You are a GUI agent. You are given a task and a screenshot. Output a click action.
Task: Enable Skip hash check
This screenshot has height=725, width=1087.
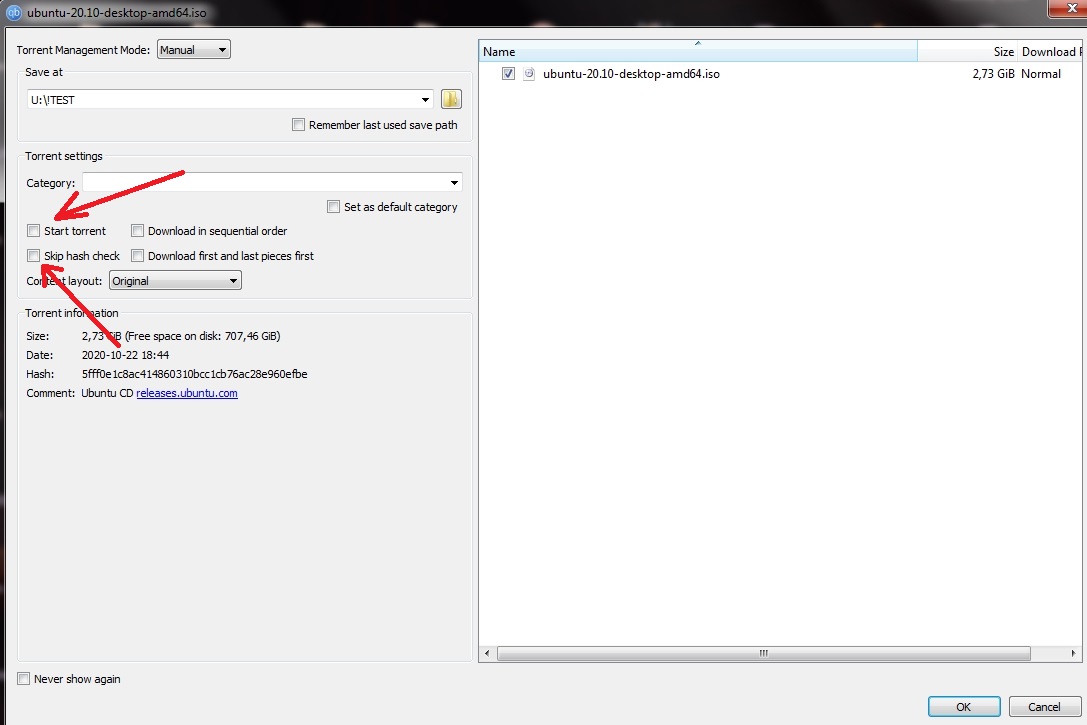coord(33,256)
